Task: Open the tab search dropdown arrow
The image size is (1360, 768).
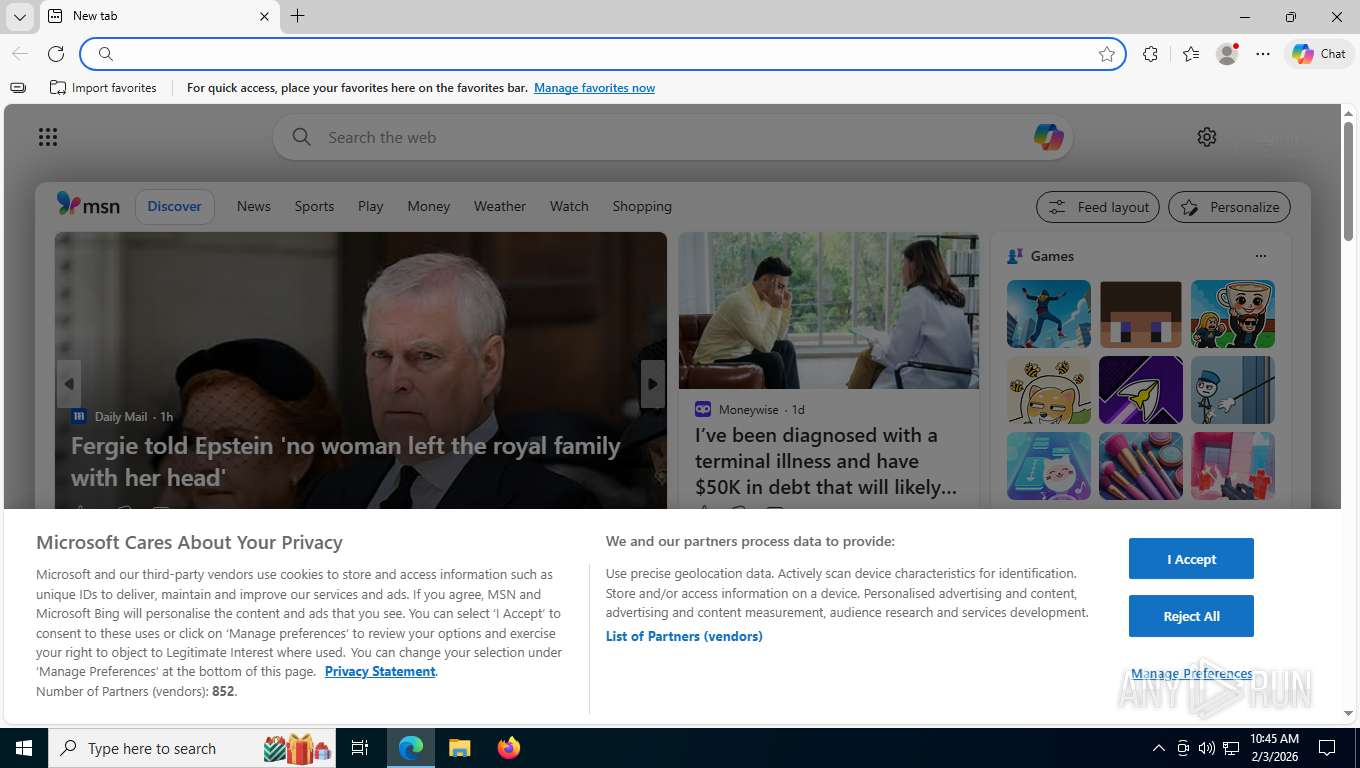Action: [x=19, y=16]
